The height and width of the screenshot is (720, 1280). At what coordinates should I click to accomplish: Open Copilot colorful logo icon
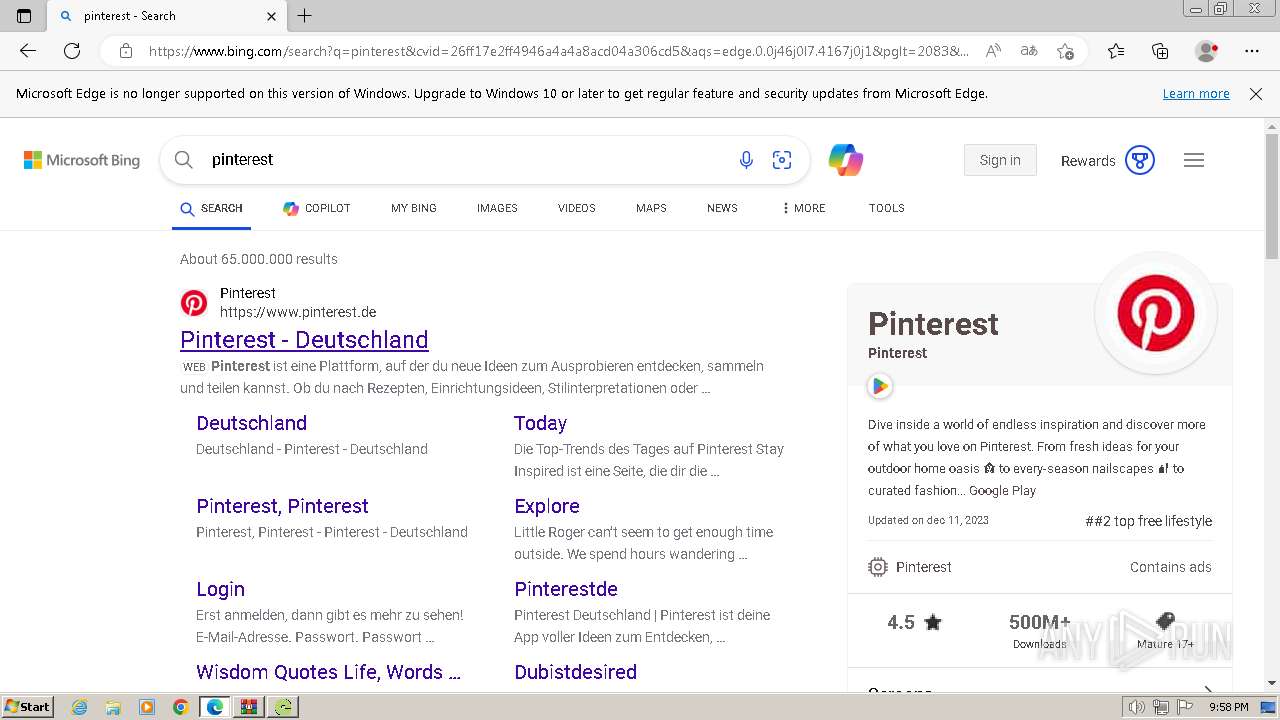pos(846,160)
